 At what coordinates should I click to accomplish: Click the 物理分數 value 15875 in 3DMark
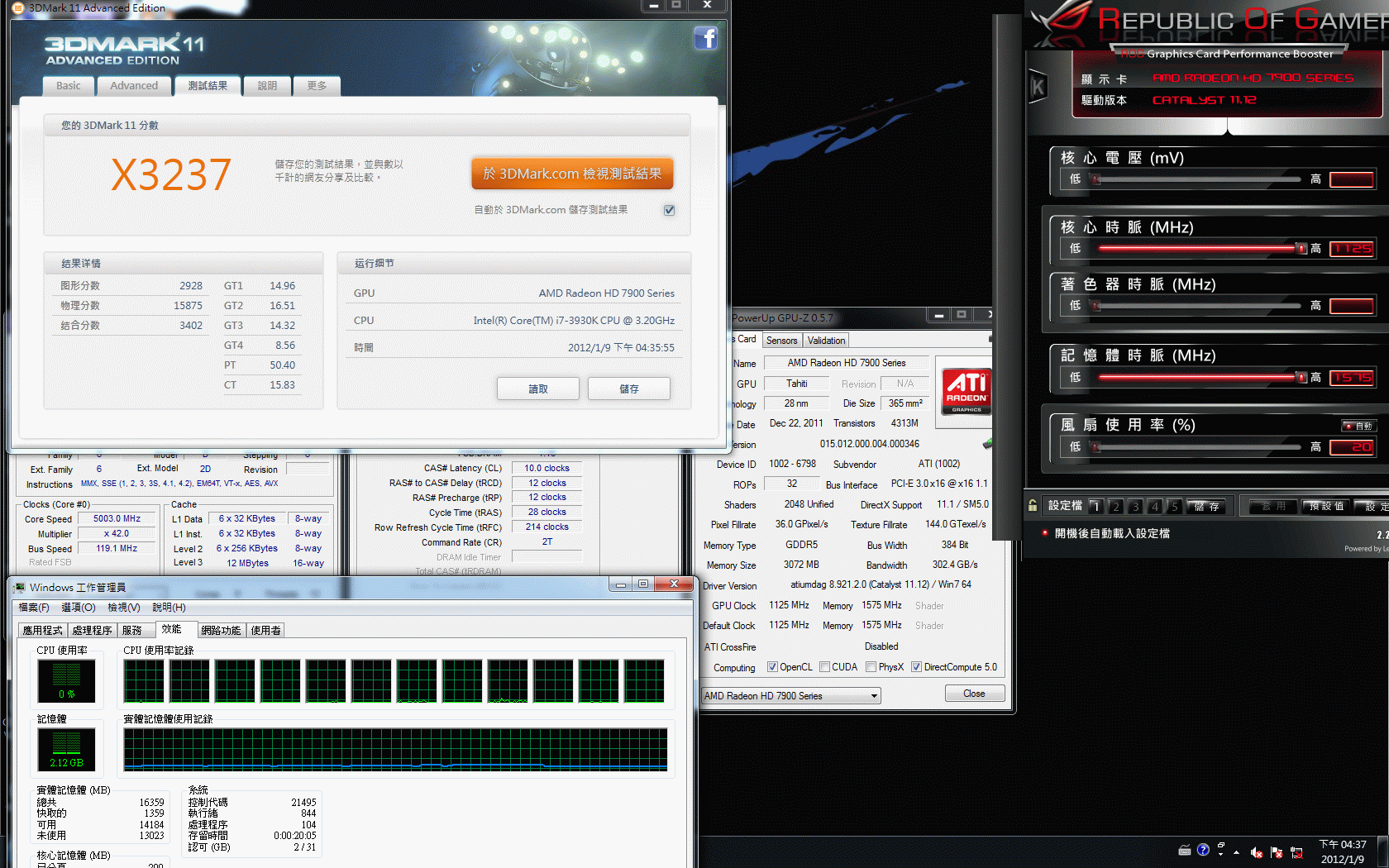point(188,306)
